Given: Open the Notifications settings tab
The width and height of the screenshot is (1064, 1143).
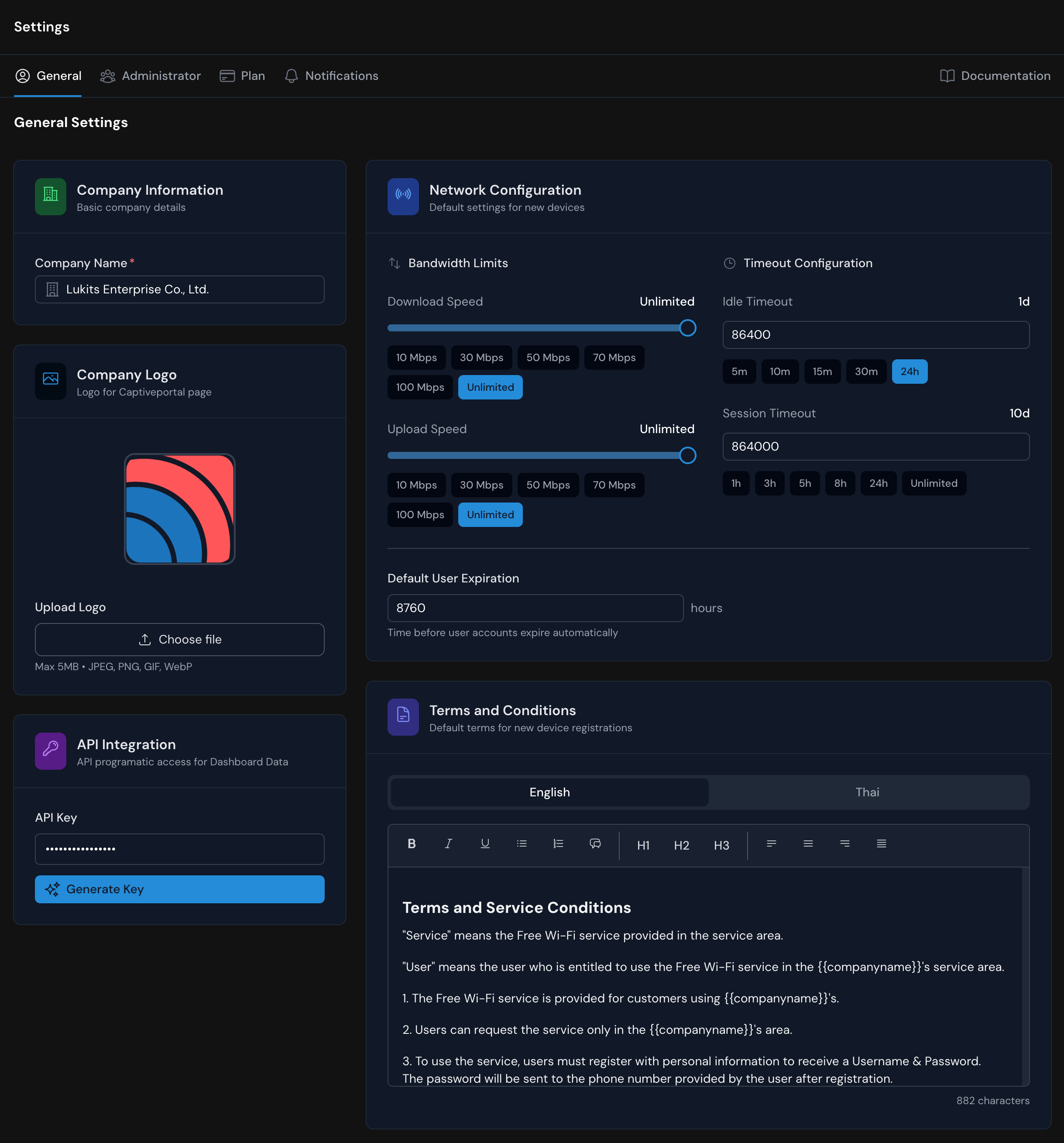Looking at the screenshot, I should (x=332, y=76).
